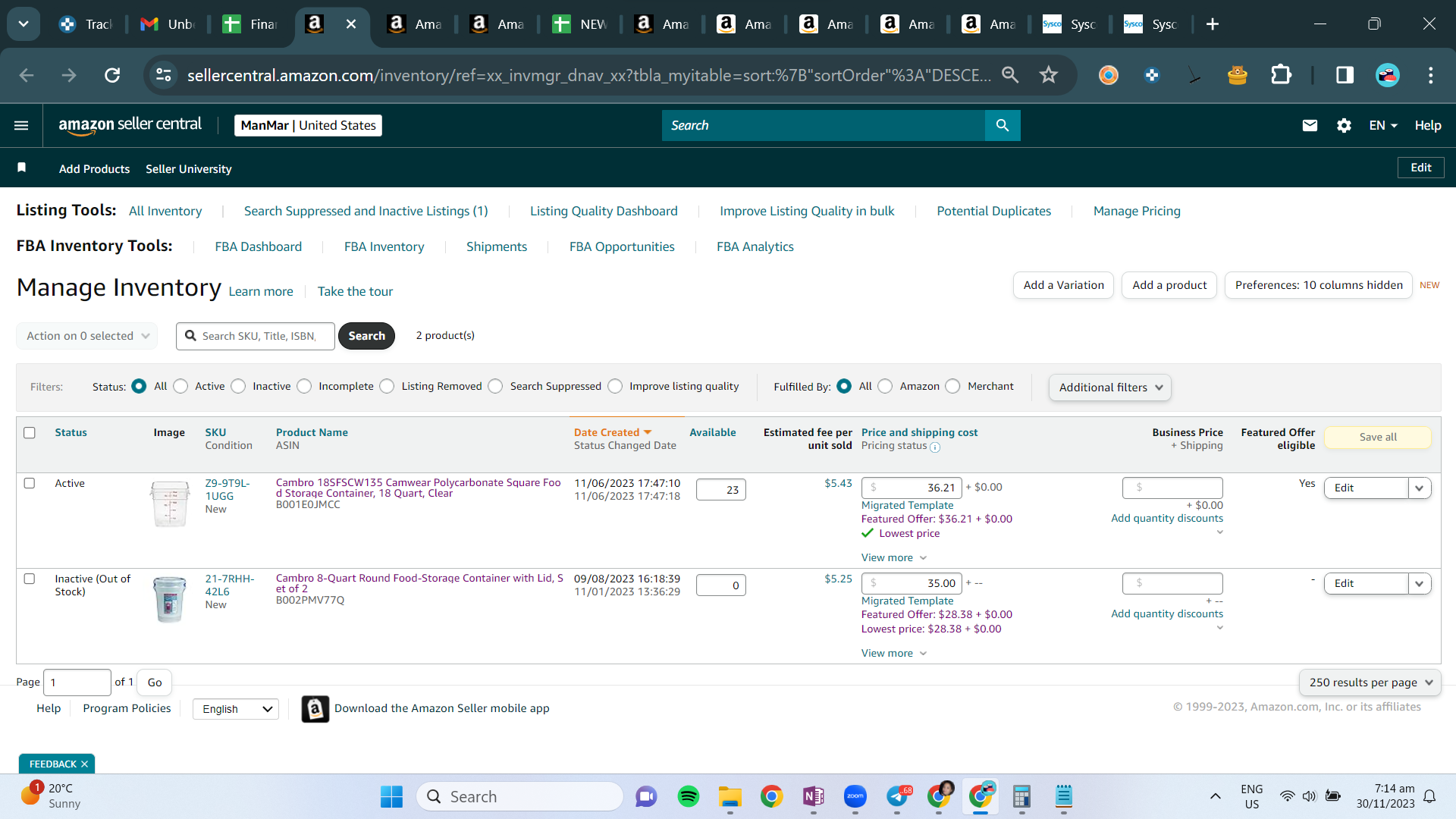Sort the table by the Date Created column
This screenshot has width=1456, height=819.
coord(613,433)
